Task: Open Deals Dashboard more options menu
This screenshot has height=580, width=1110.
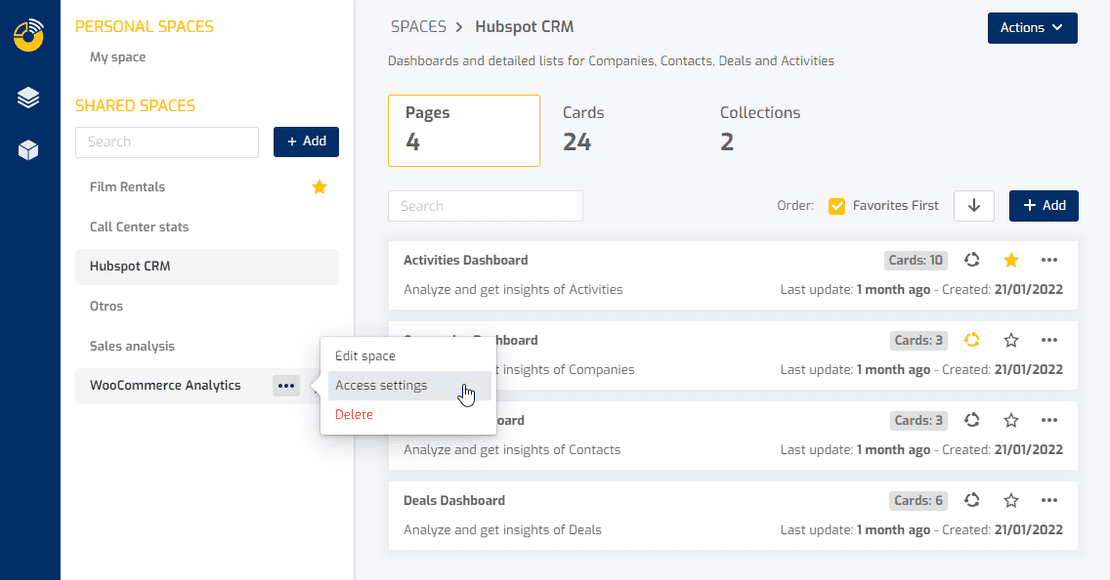Action: [x=1049, y=500]
